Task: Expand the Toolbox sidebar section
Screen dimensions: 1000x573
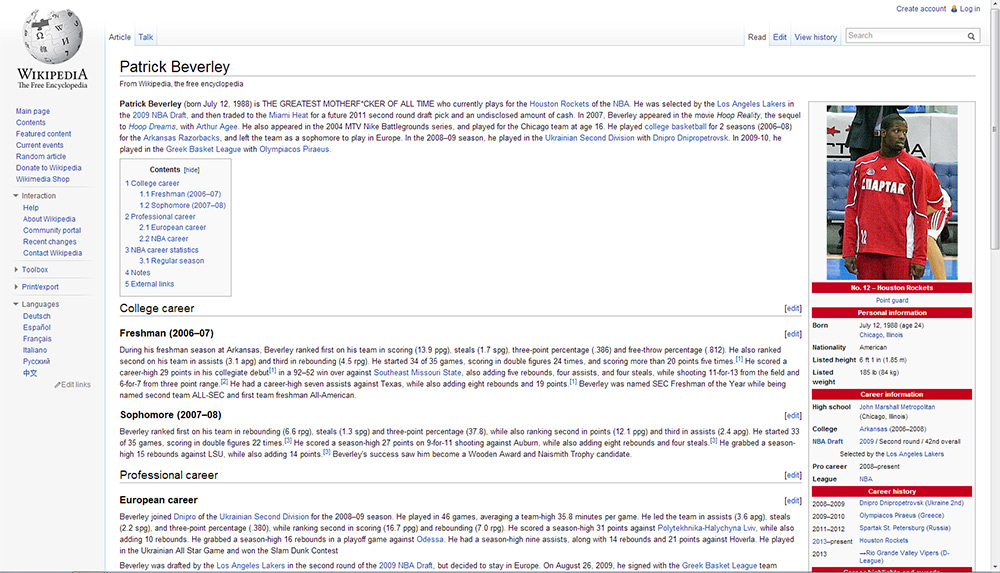Action: [x=16, y=270]
